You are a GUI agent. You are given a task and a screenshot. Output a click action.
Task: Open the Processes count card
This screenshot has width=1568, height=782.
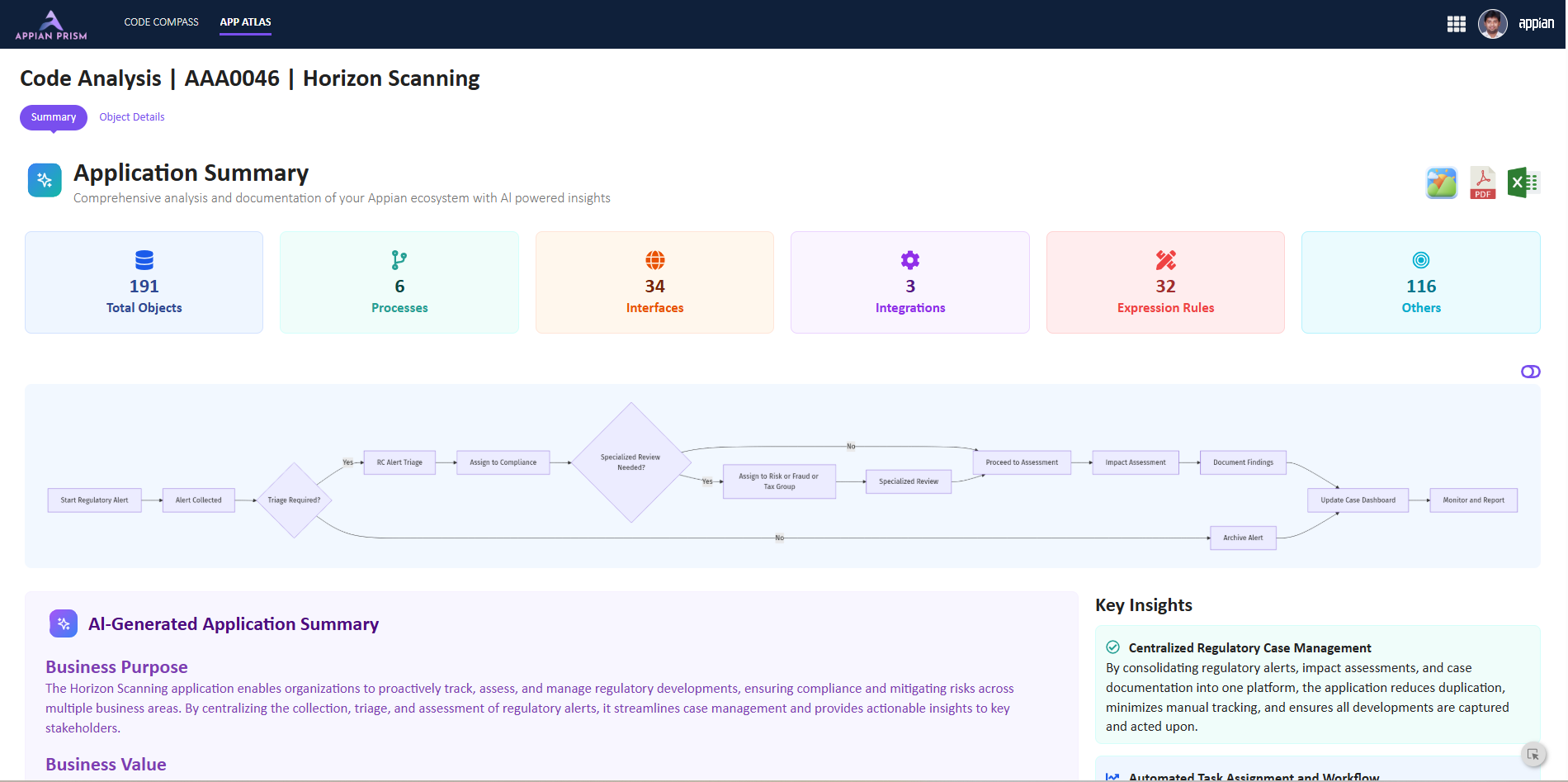point(399,282)
